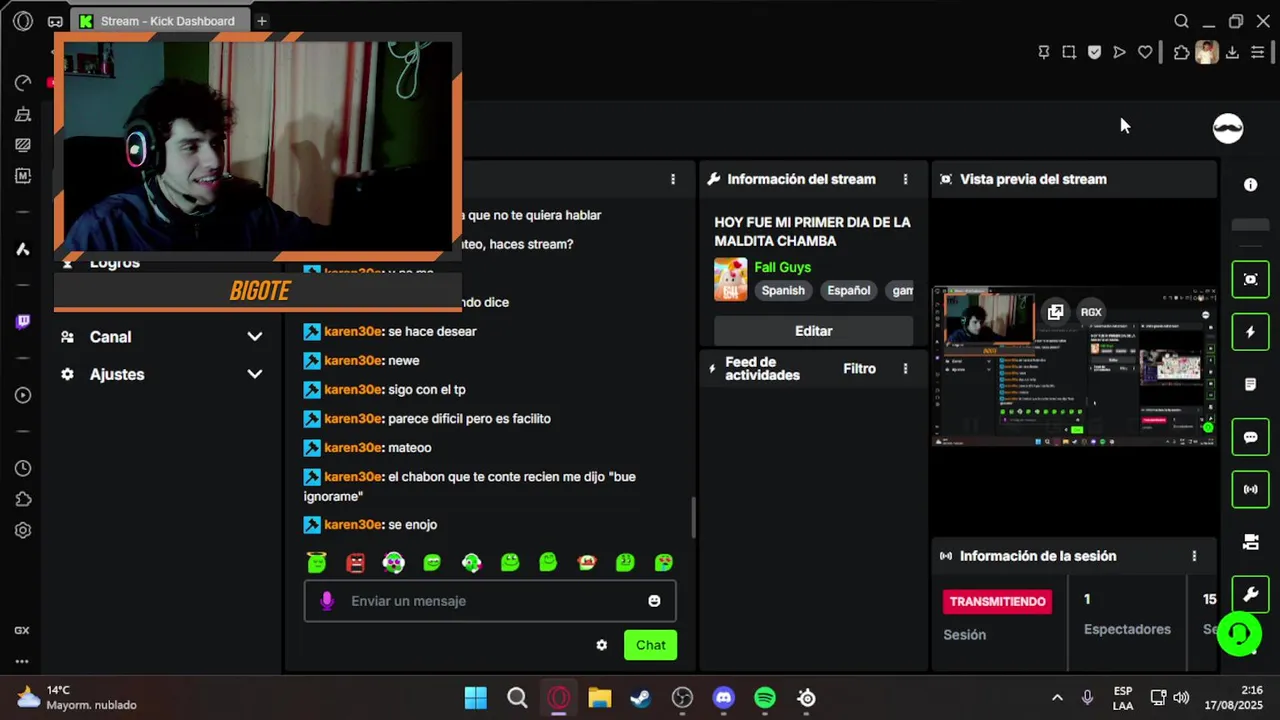Open Discord from the taskbar
1280x720 pixels.
pos(723,698)
